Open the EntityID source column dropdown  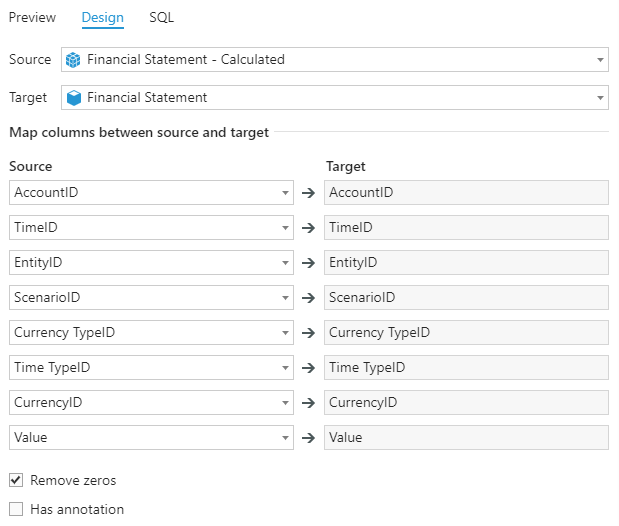(284, 263)
